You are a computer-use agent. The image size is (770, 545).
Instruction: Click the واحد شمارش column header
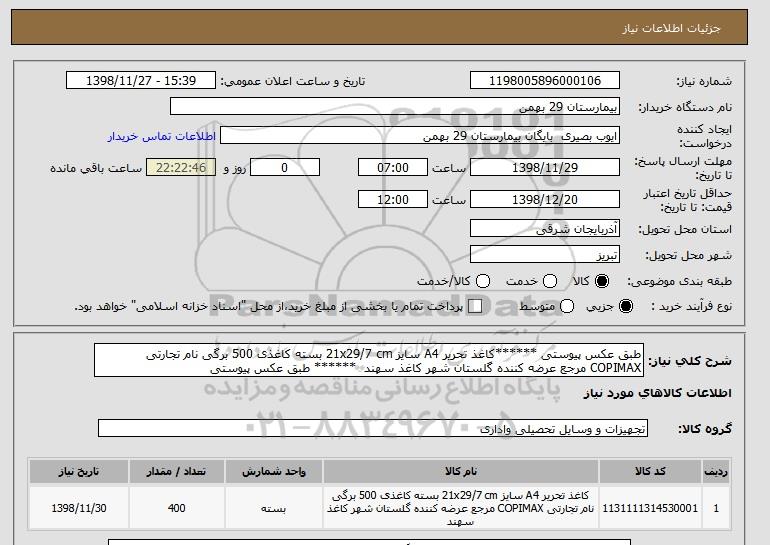point(274,471)
